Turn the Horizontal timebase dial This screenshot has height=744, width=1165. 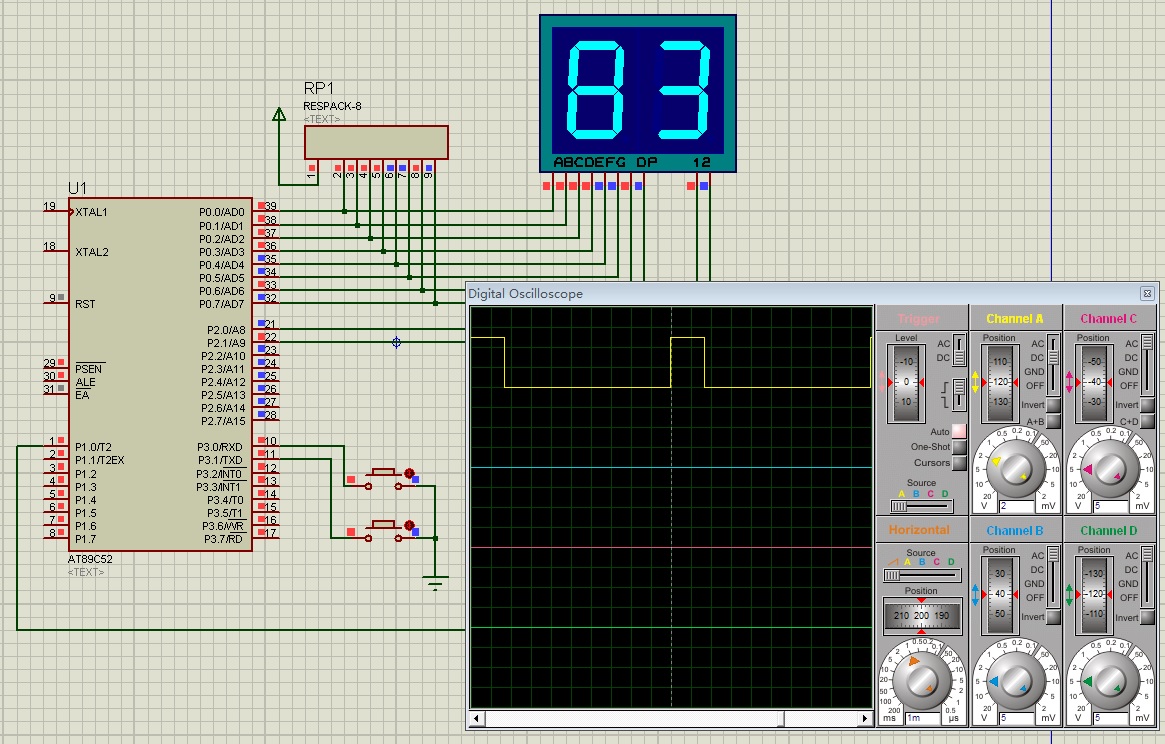(x=921, y=679)
